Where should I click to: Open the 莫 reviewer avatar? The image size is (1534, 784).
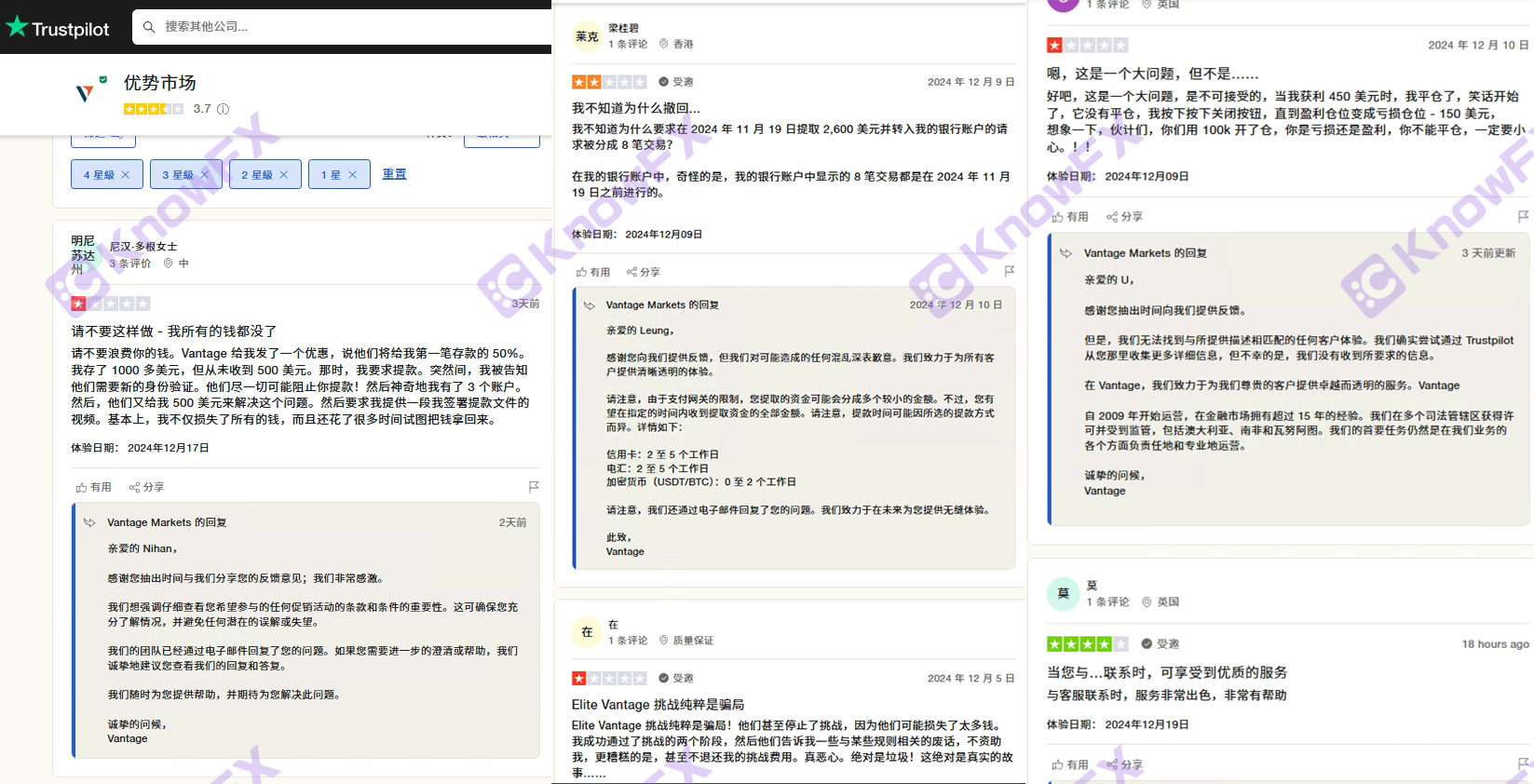click(x=1063, y=593)
